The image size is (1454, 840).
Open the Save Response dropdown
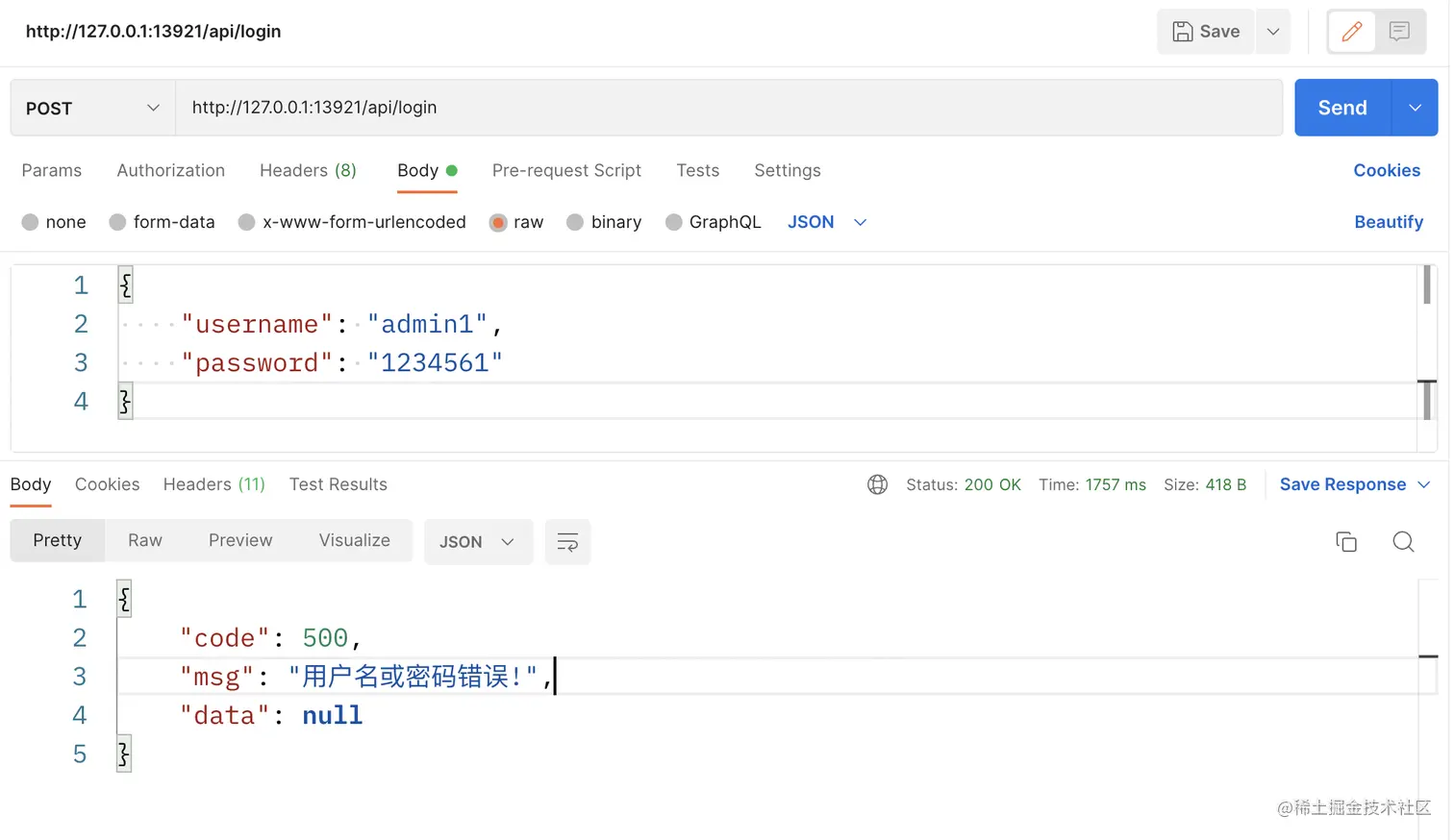(x=1355, y=484)
